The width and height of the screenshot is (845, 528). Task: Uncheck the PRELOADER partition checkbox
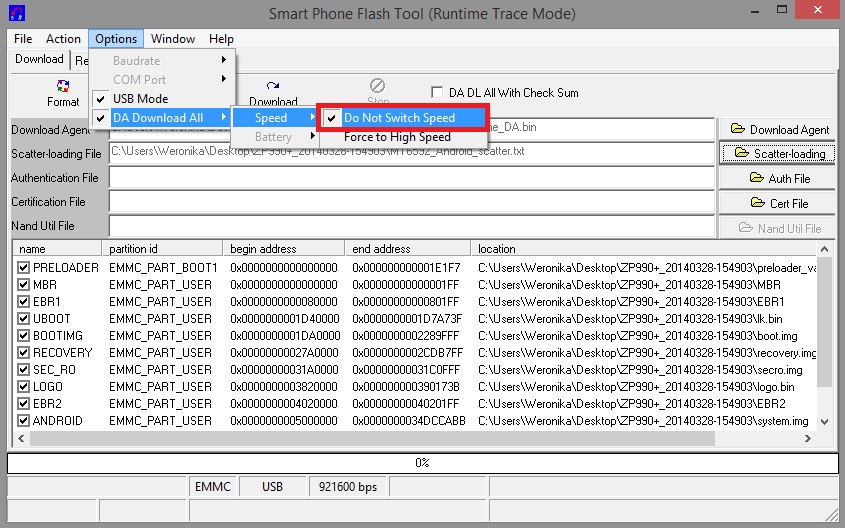pos(24,268)
